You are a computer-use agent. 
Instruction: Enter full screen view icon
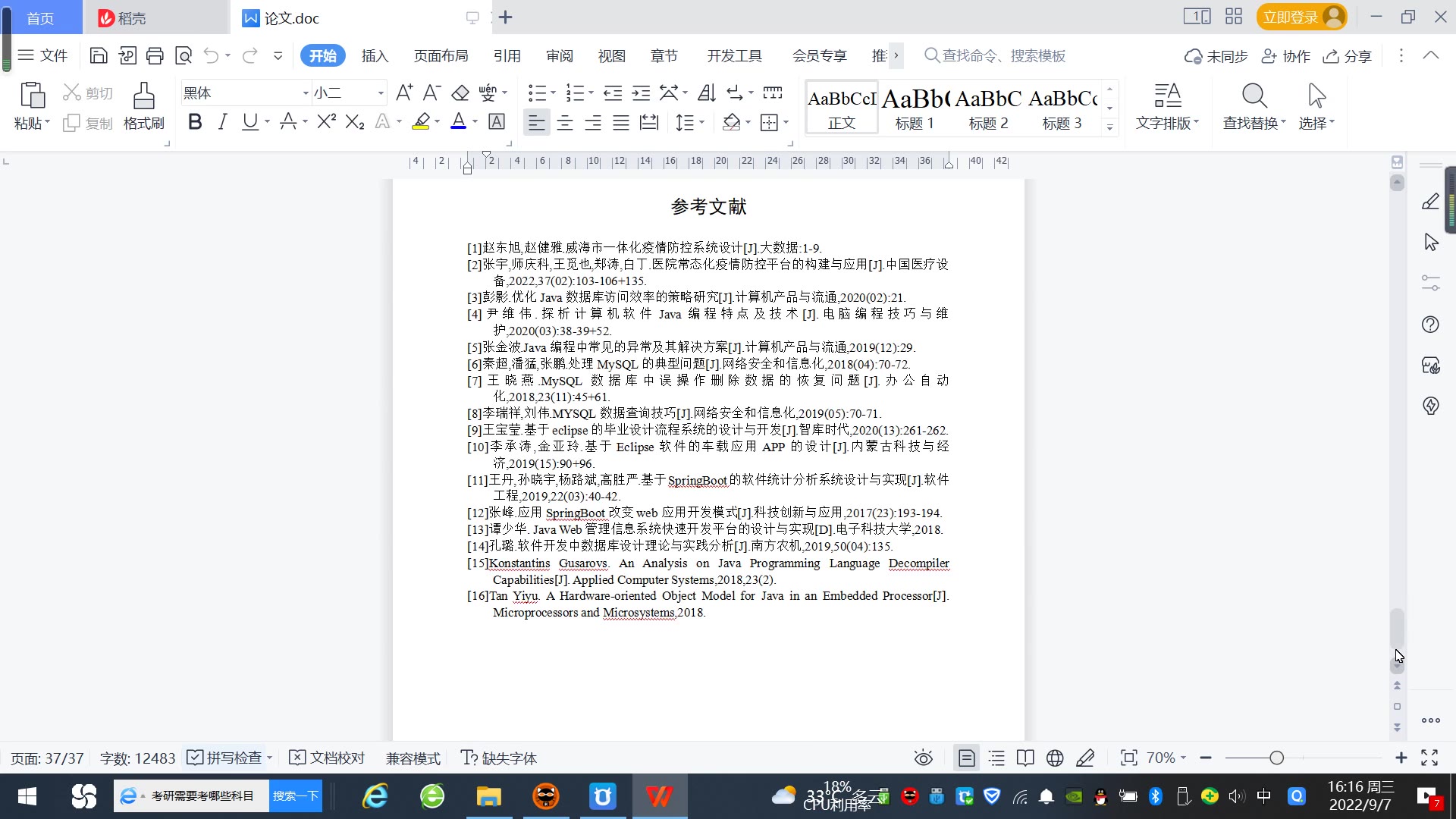(x=1429, y=758)
